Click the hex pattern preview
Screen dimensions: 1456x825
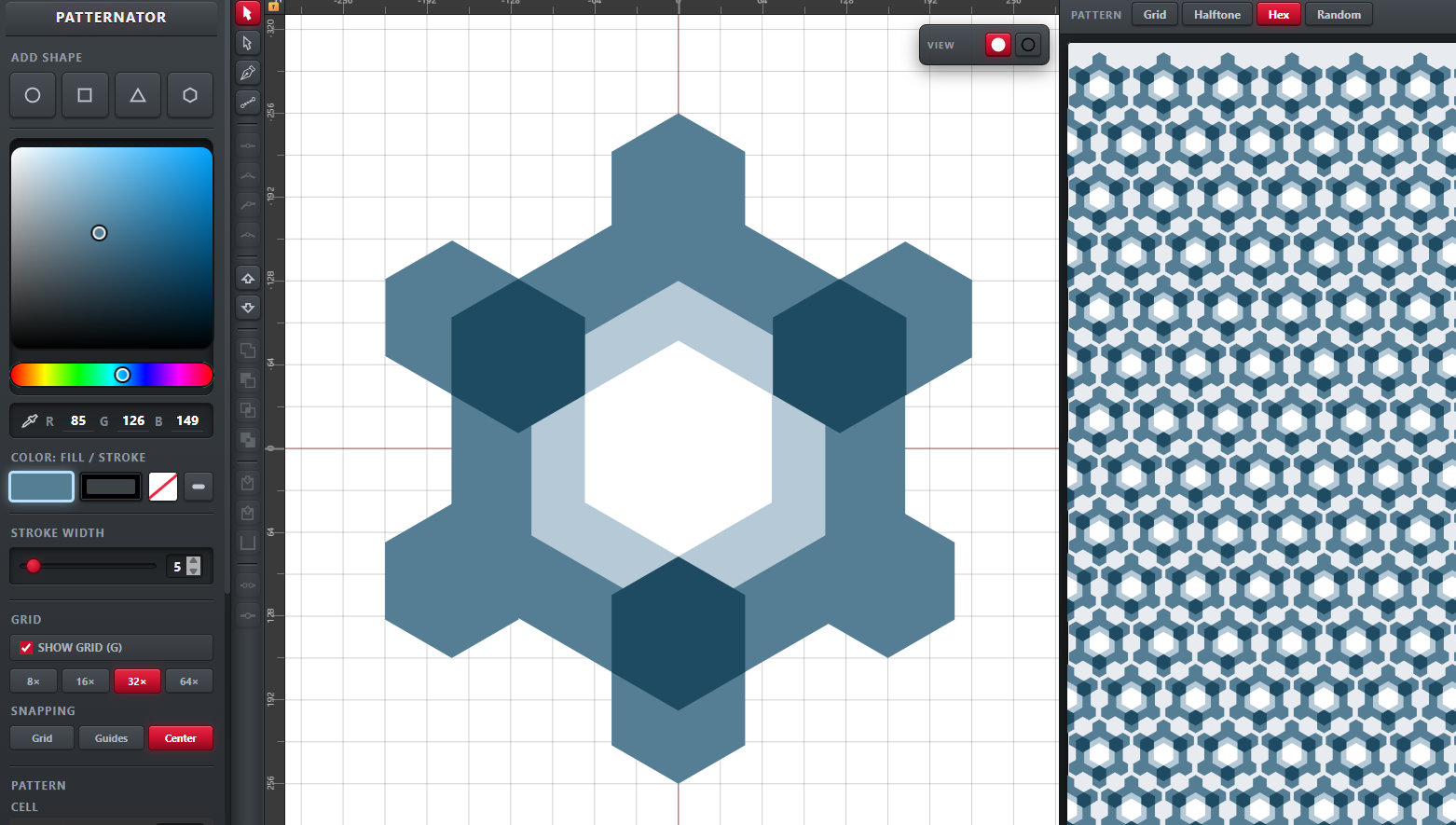point(1262,433)
